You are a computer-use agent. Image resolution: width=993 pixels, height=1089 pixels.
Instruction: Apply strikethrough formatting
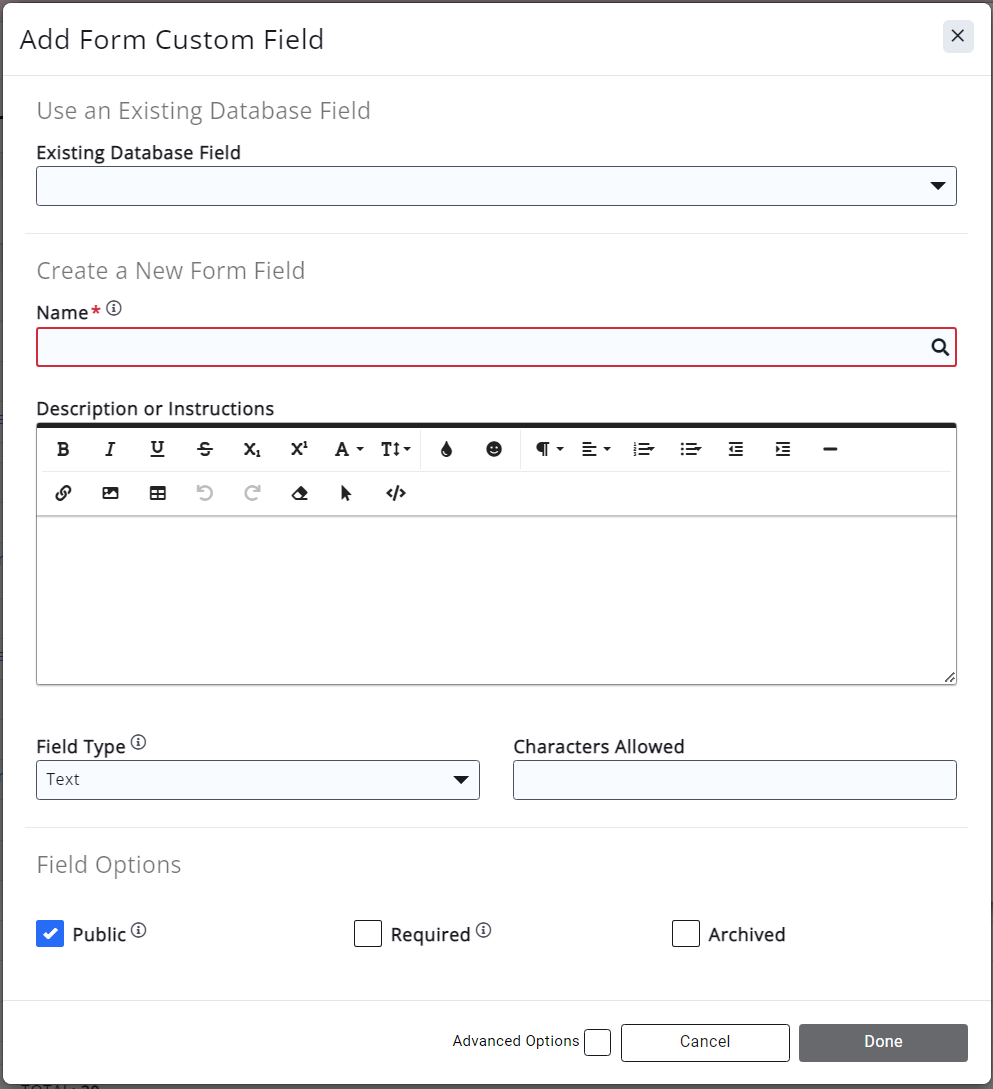click(204, 449)
